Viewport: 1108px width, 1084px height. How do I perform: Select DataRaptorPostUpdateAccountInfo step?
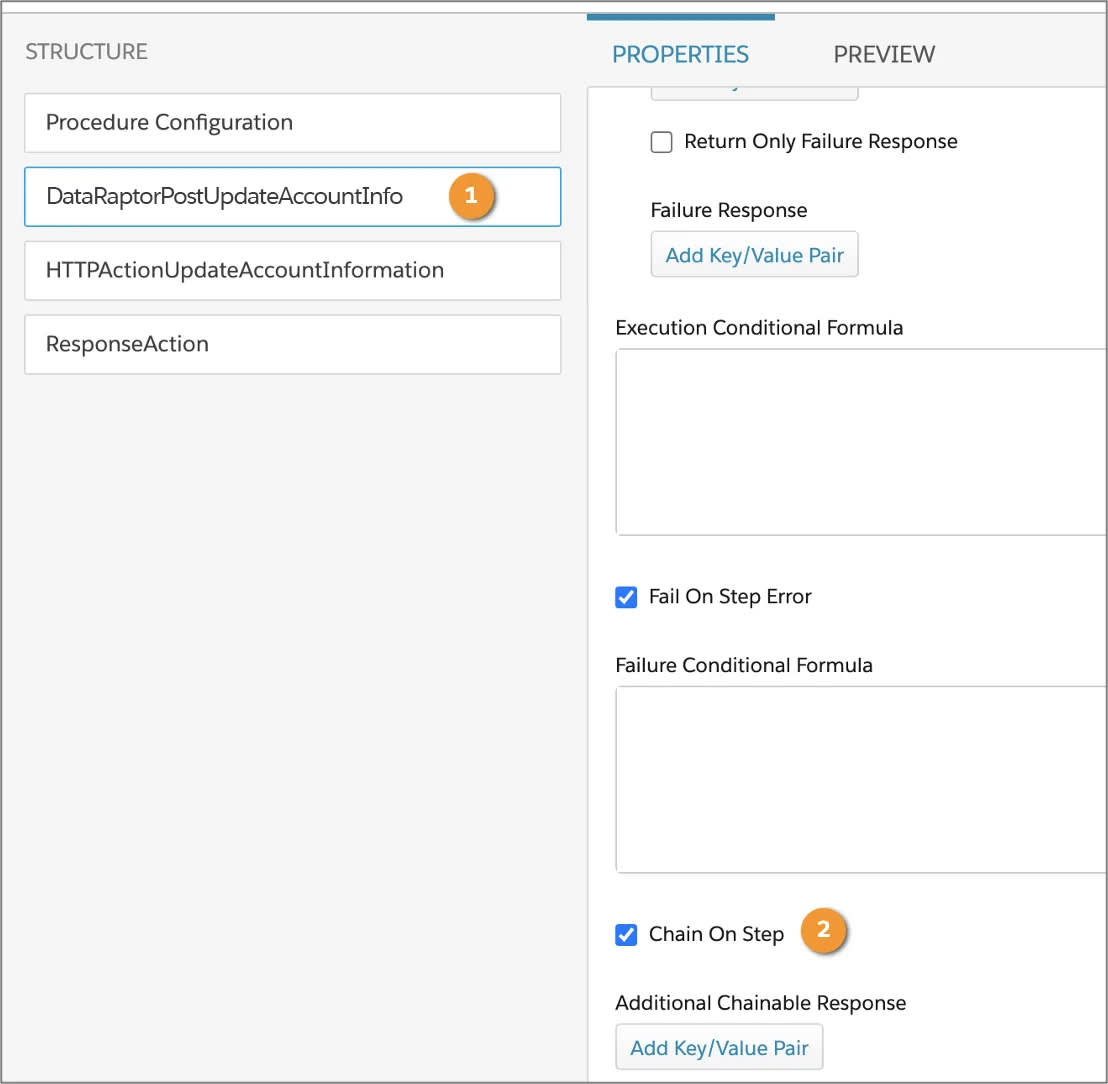tap(293, 196)
